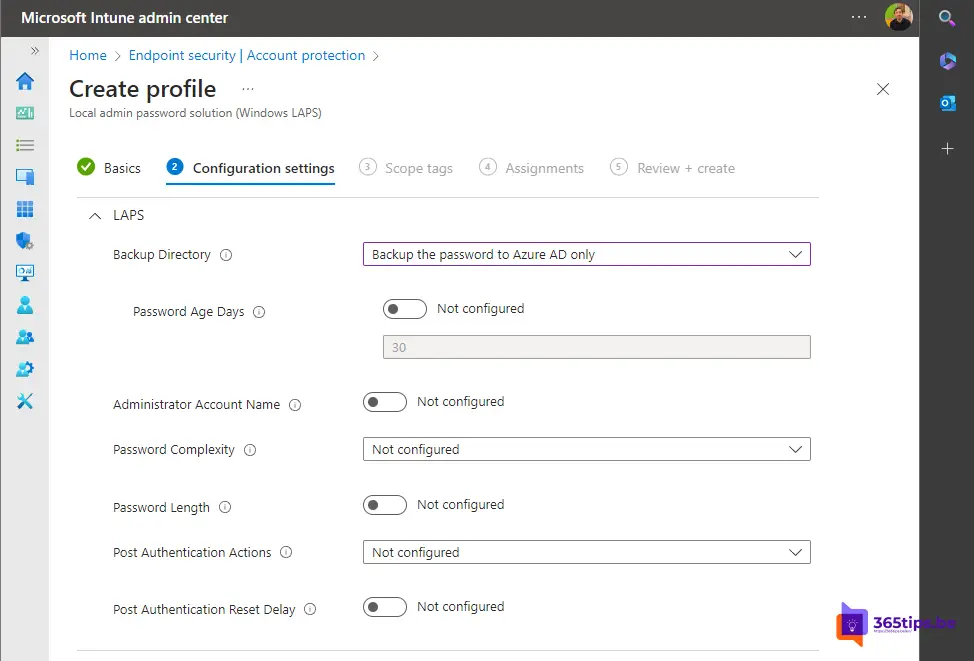Select the Configuration settings step
Screen dimensions: 974x661
tap(250, 168)
